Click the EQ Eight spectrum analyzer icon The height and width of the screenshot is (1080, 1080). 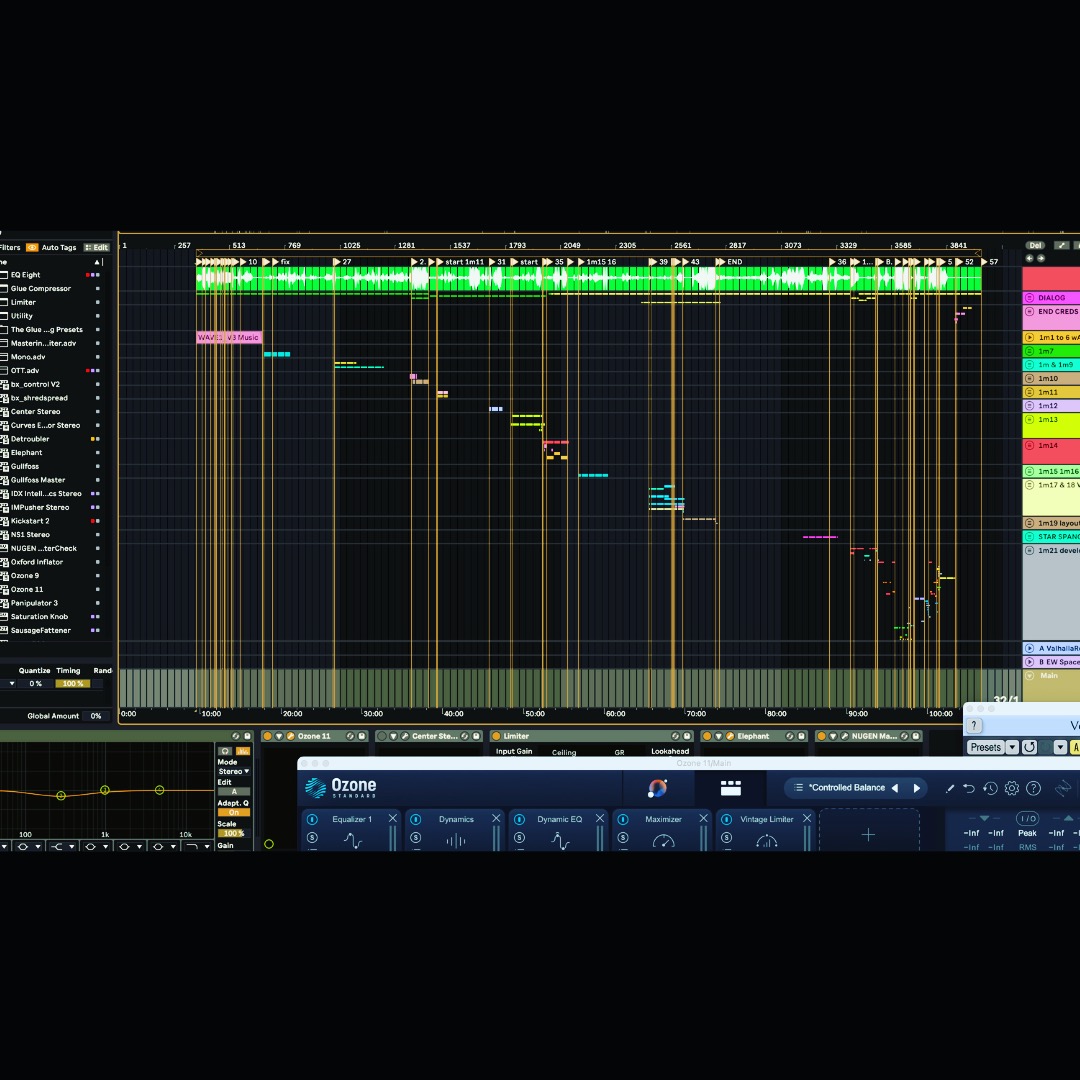[242, 751]
